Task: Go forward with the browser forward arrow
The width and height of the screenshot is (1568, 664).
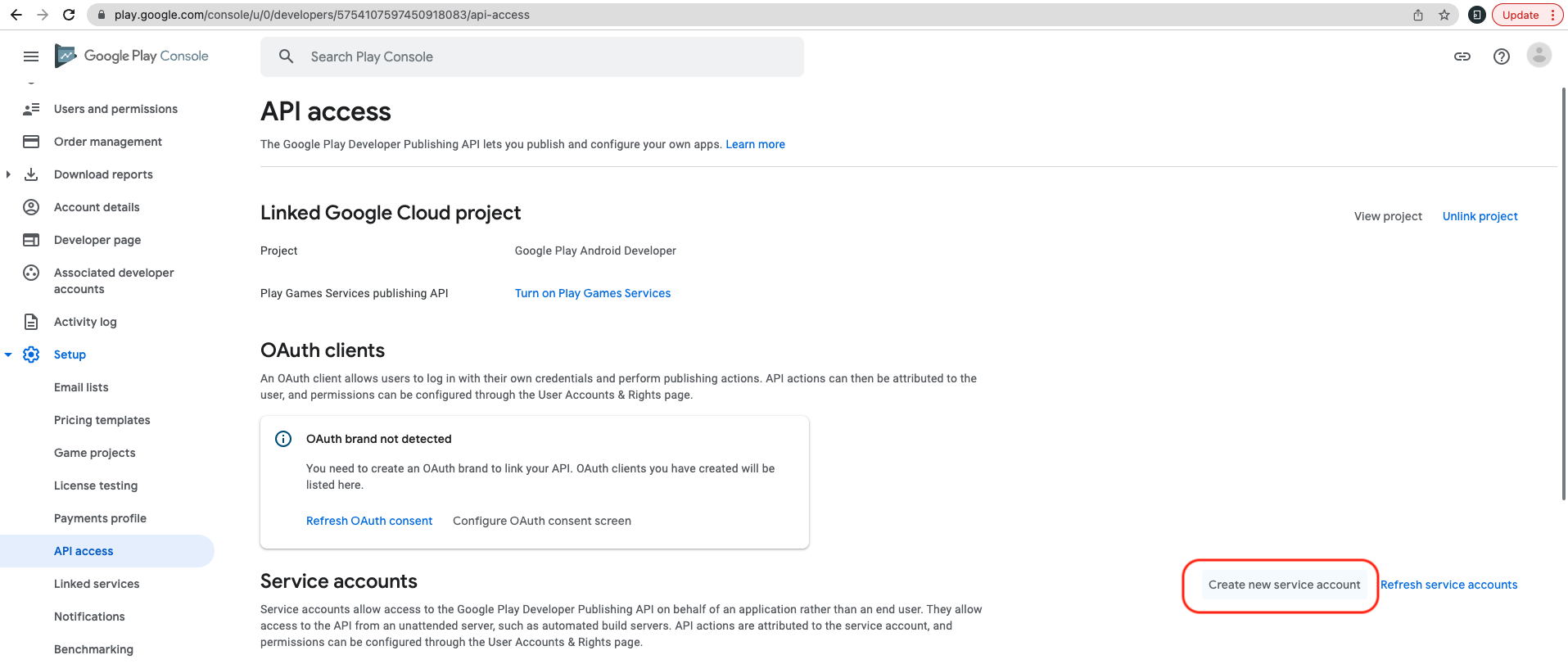Action: coord(43,15)
